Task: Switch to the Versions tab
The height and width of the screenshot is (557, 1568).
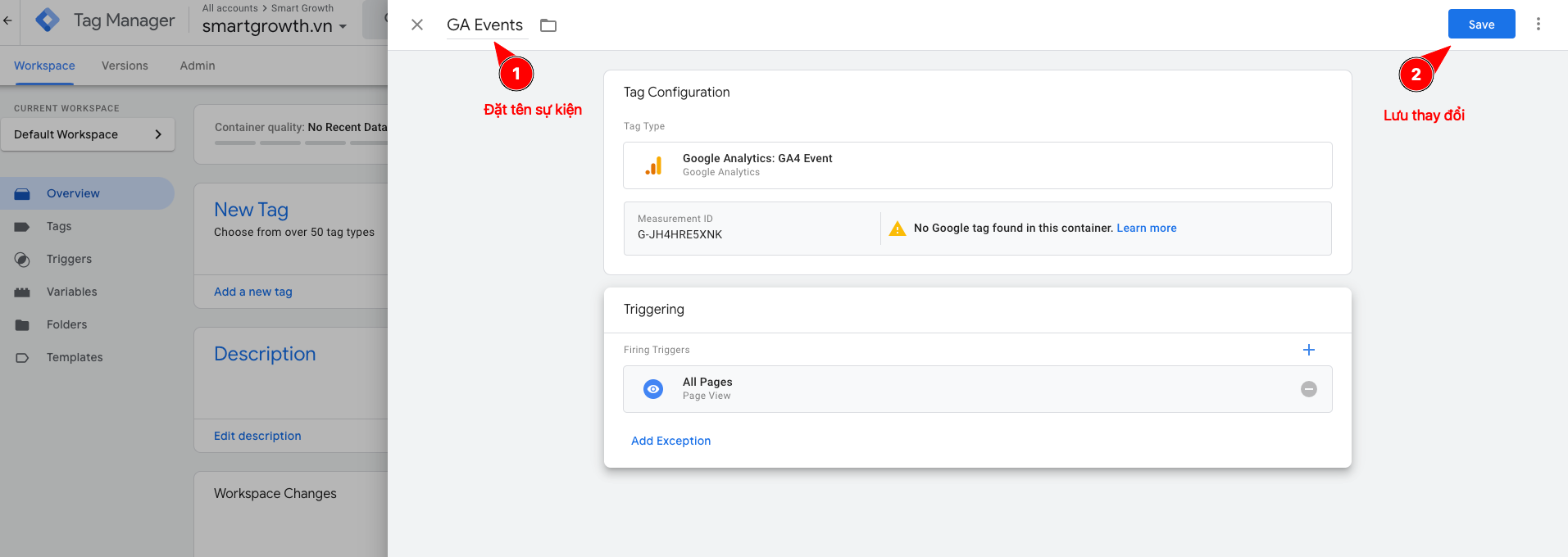Action: pos(125,66)
